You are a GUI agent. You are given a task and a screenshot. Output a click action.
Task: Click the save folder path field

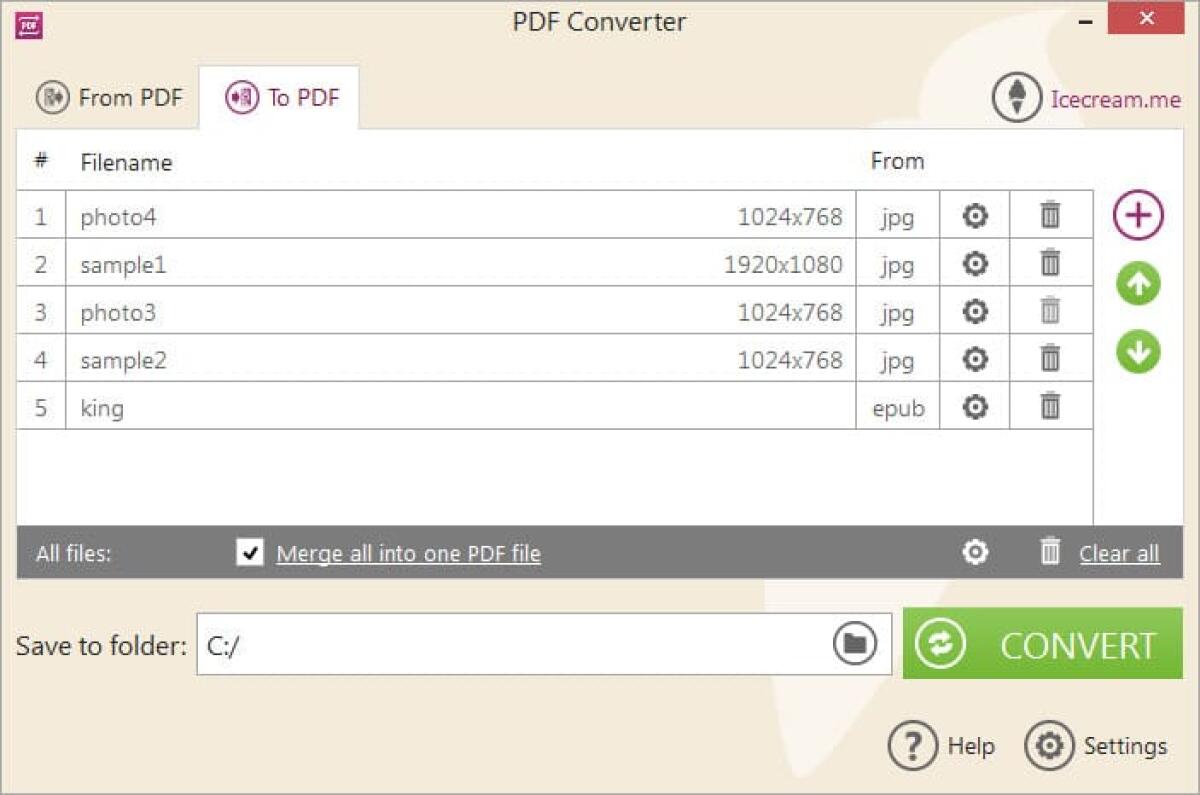pos(500,645)
